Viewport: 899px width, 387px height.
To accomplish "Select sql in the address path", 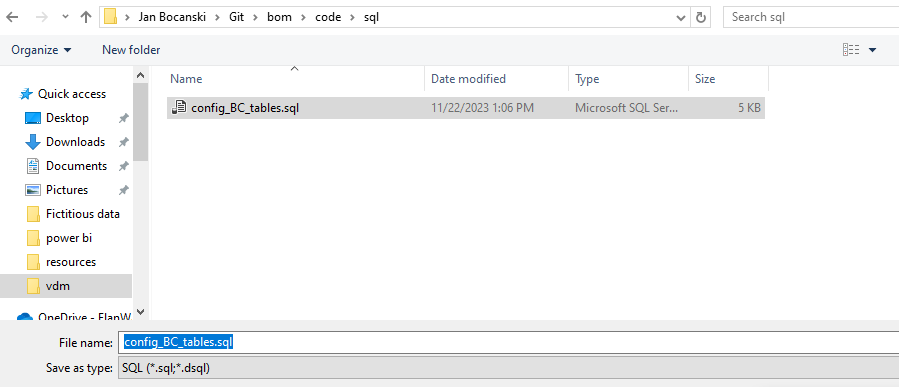I will pos(372,17).
